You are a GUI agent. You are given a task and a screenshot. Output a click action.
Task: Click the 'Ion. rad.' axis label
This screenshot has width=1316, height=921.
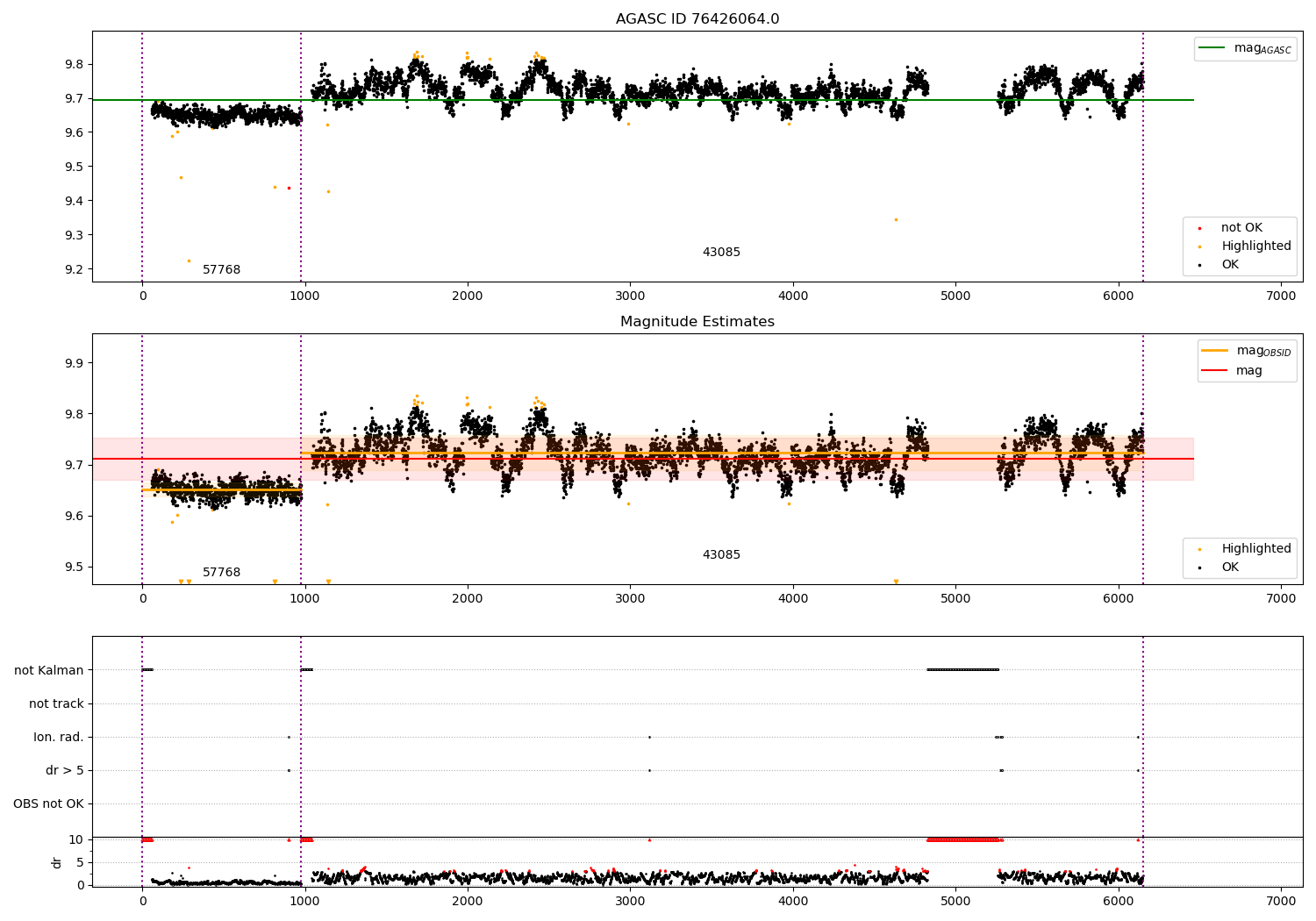coord(59,738)
